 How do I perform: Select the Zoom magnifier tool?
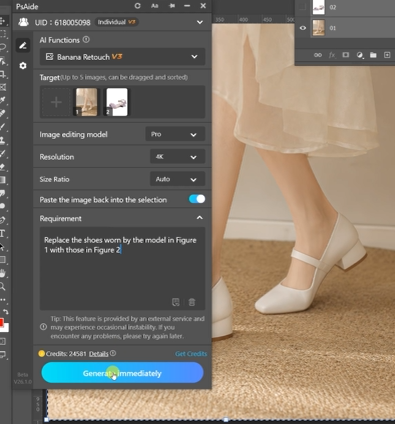coord(2,287)
